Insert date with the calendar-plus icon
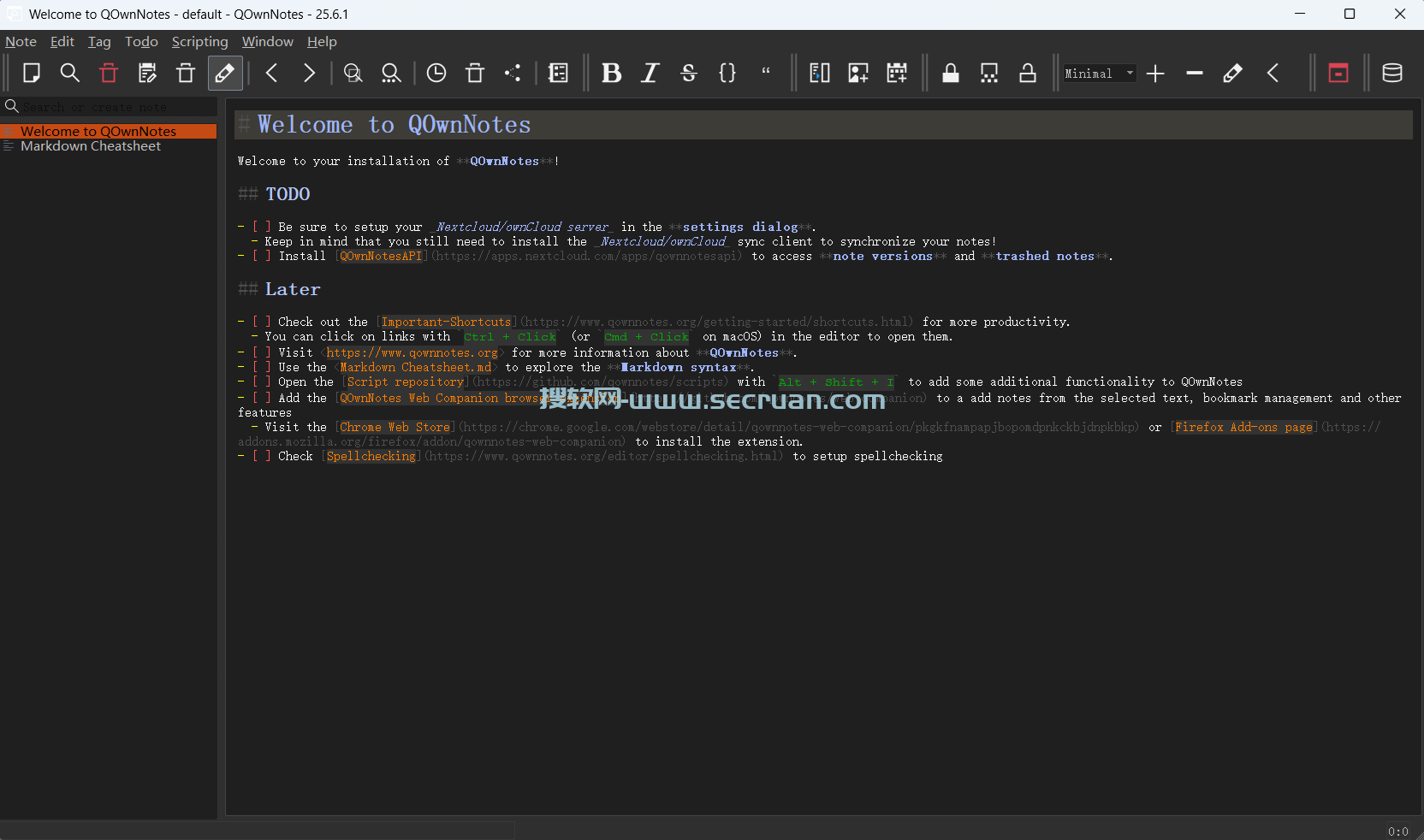1424x840 pixels. coord(897,74)
